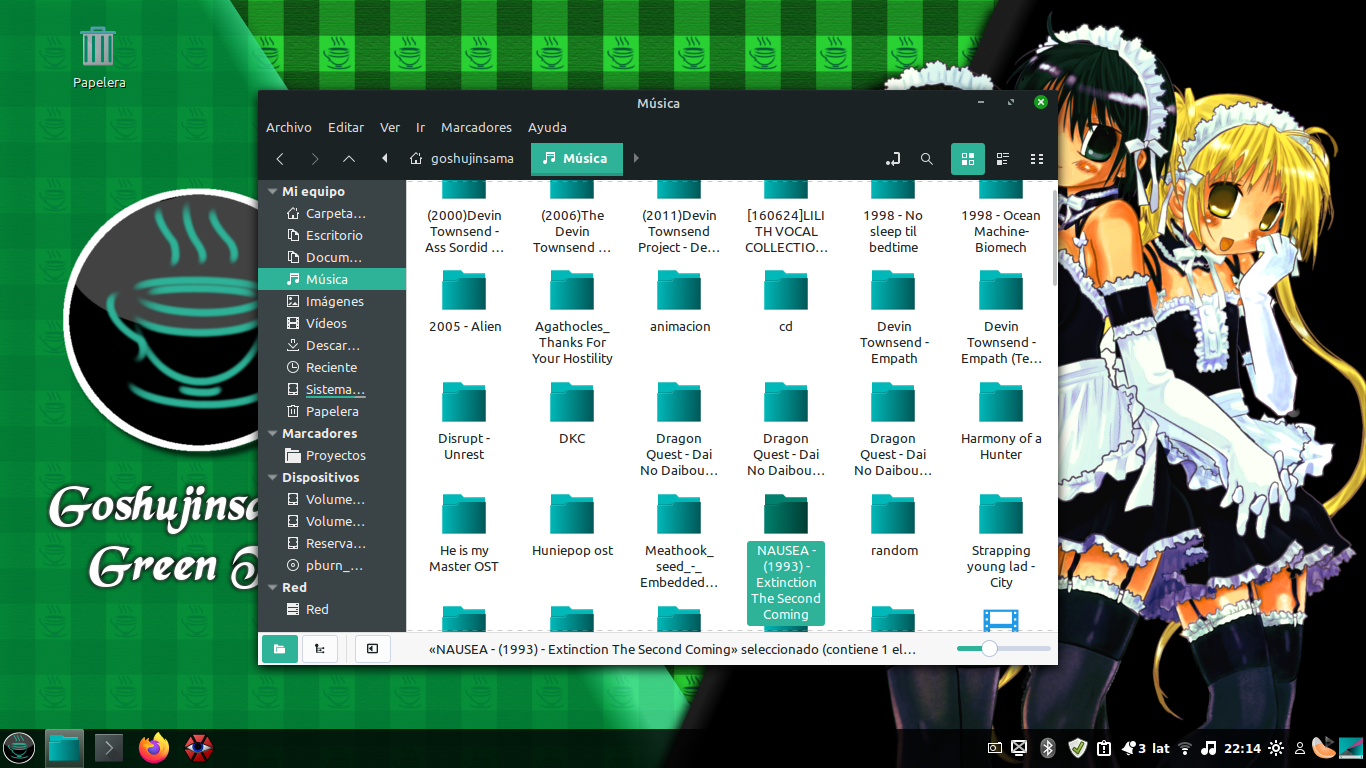Click the search magnifier icon in toolbar

click(x=927, y=159)
